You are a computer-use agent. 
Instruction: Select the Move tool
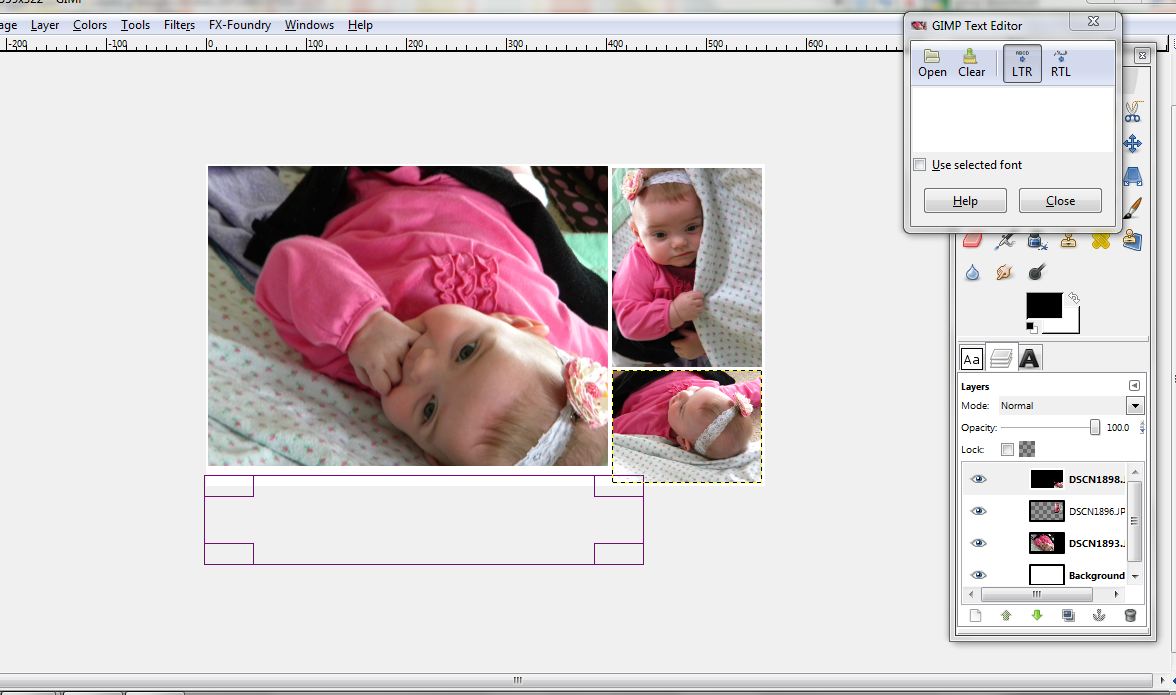coord(1132,143)
